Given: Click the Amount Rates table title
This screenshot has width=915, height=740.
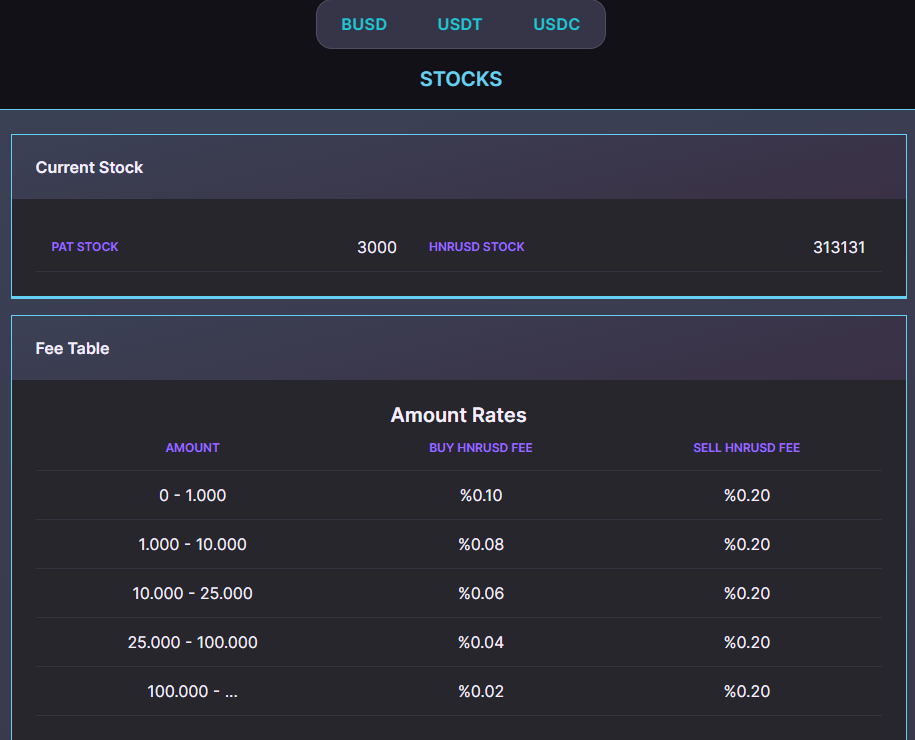Looking at the screenshot, I should pyautogui.click(x=458, y=415).
